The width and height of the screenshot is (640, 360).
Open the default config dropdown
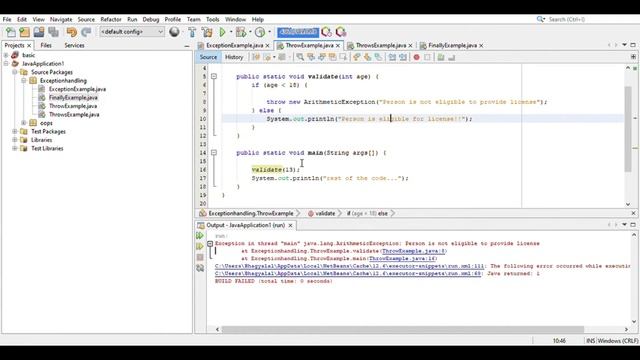[x=132, y=32]
